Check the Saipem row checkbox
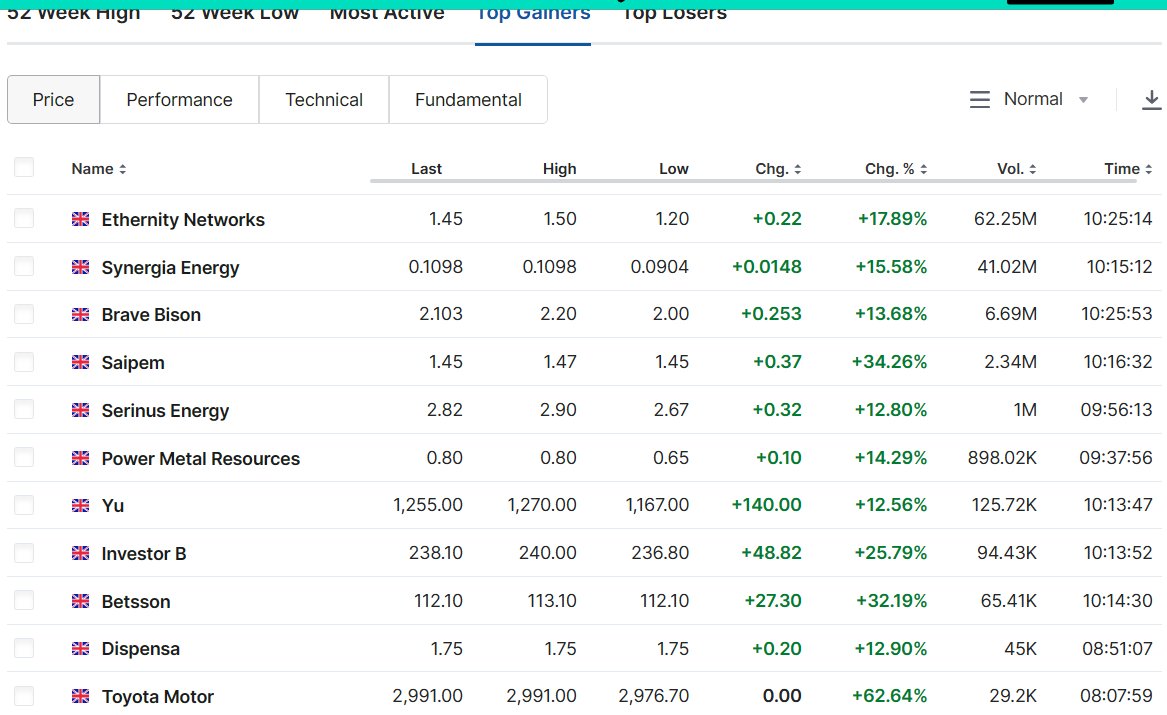 (24, 362)
